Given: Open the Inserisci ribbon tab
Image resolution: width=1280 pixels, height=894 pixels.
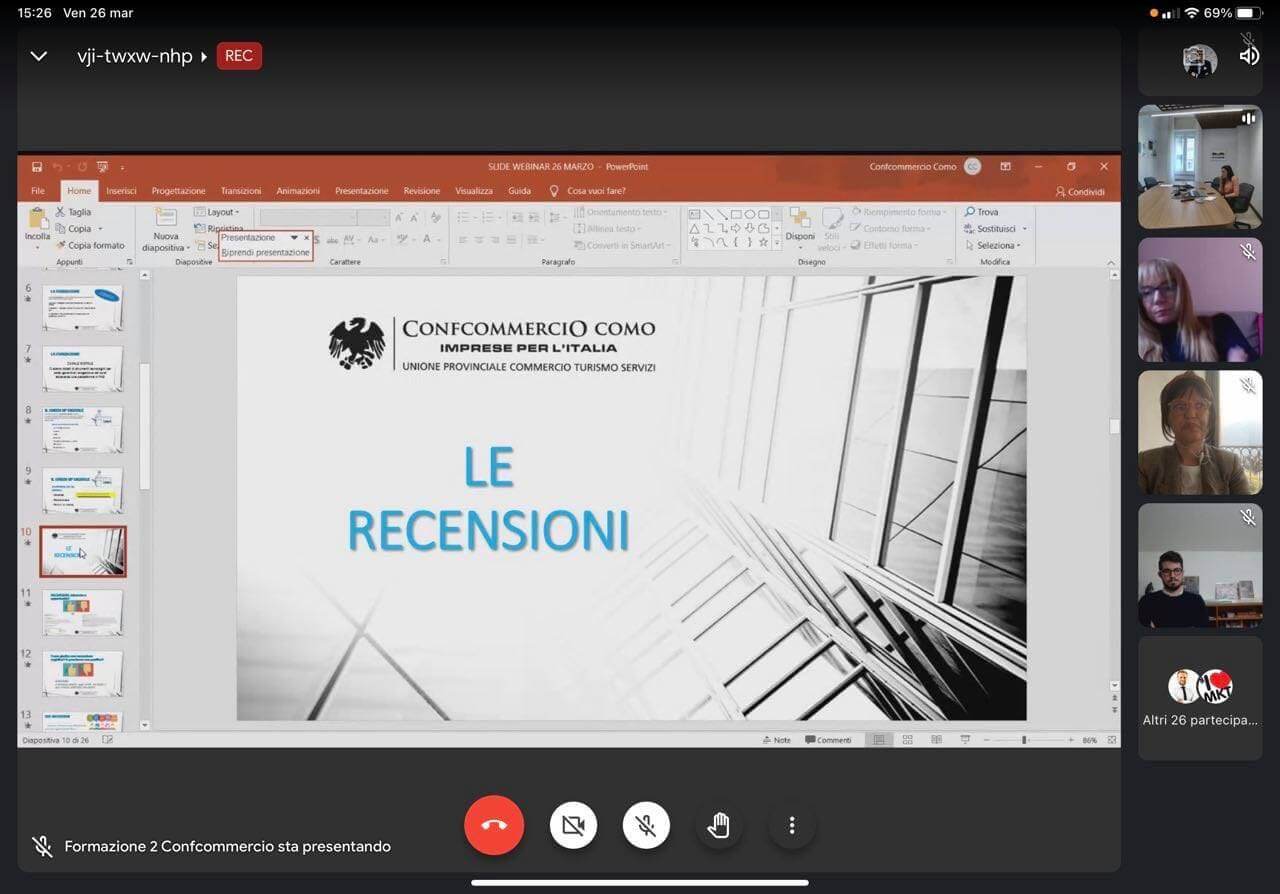Looking at the screenshot, I should 121,191.
